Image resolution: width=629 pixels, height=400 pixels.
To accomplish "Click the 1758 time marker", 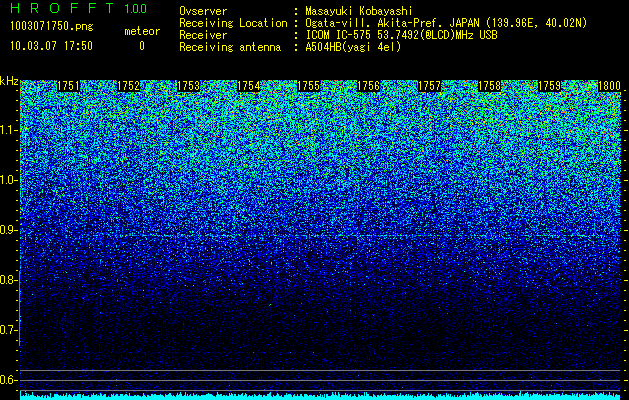I will pos(490,86).
